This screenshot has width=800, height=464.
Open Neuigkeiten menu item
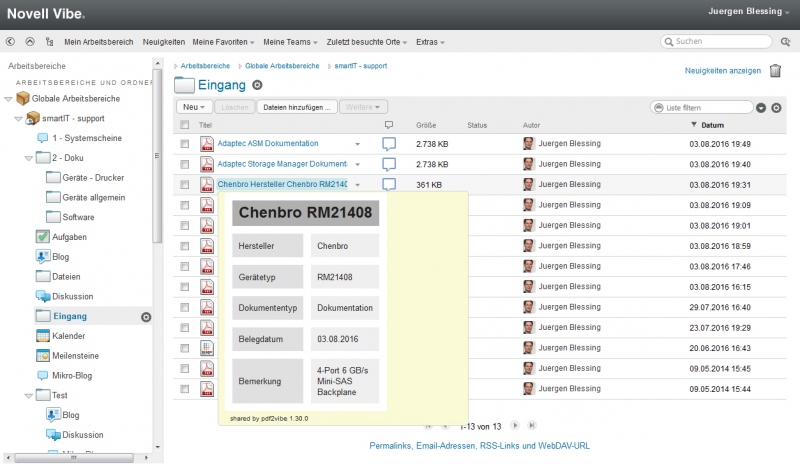click(164, 42)
